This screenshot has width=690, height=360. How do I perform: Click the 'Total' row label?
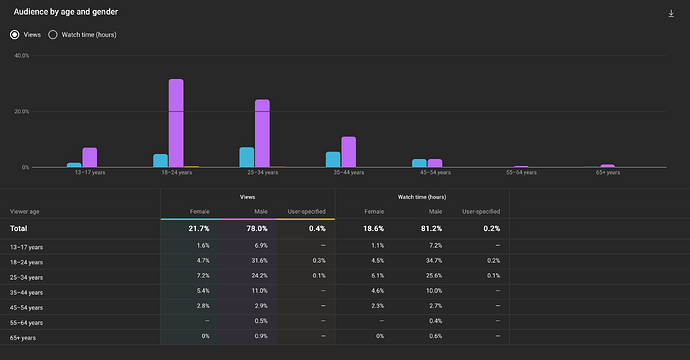tap(18, 228)
